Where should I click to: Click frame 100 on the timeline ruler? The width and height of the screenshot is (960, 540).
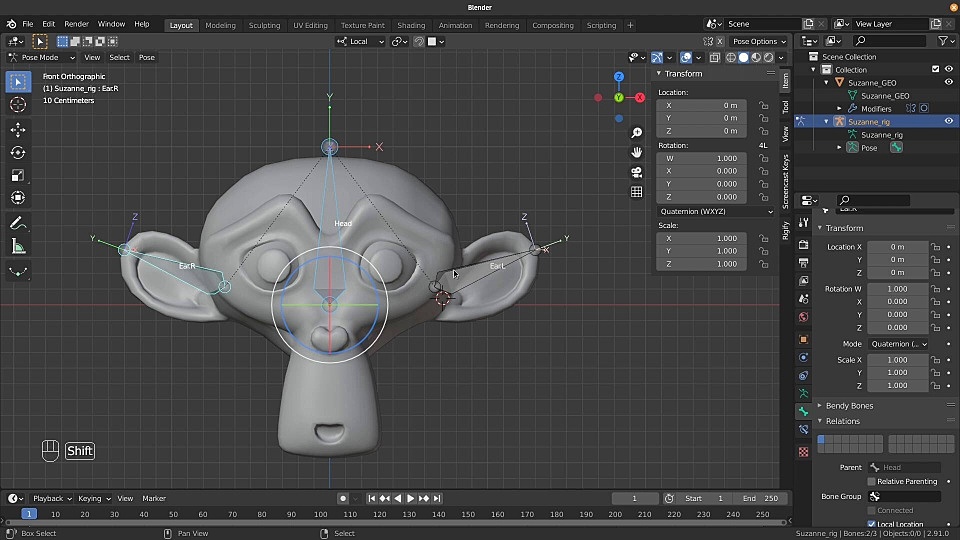(x=320, y=514)
